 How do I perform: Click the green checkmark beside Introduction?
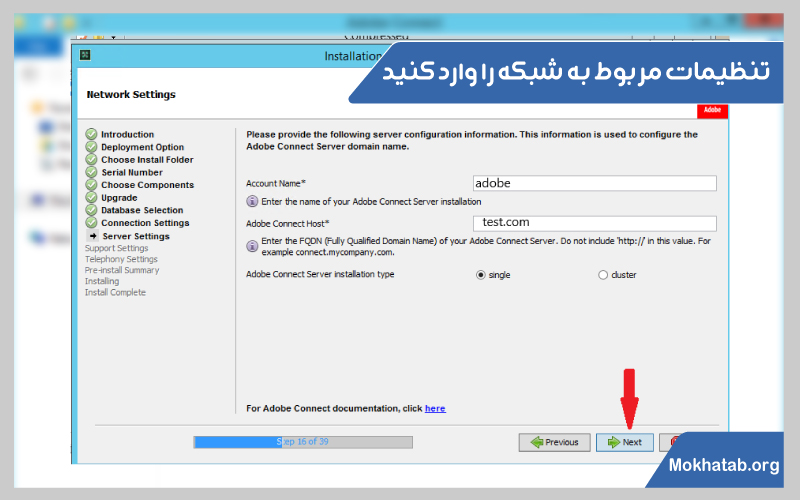91,134
